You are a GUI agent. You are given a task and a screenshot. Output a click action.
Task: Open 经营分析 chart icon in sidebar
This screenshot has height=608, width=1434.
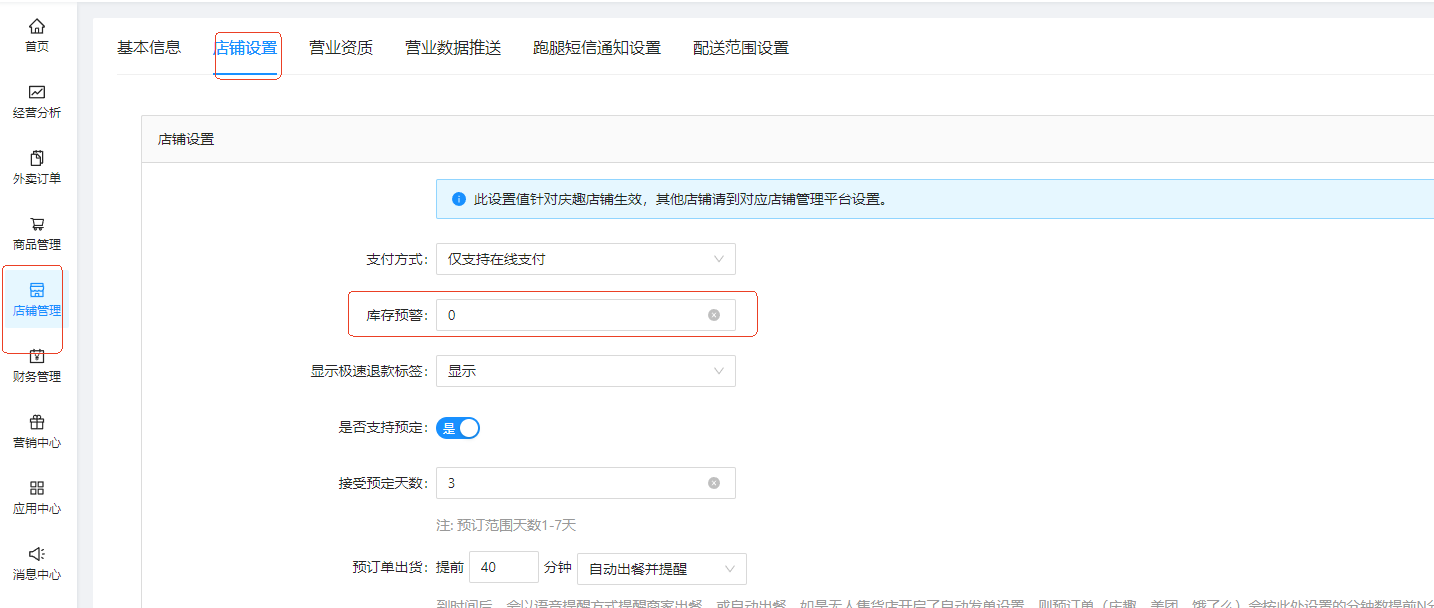(x=37, y=93)
